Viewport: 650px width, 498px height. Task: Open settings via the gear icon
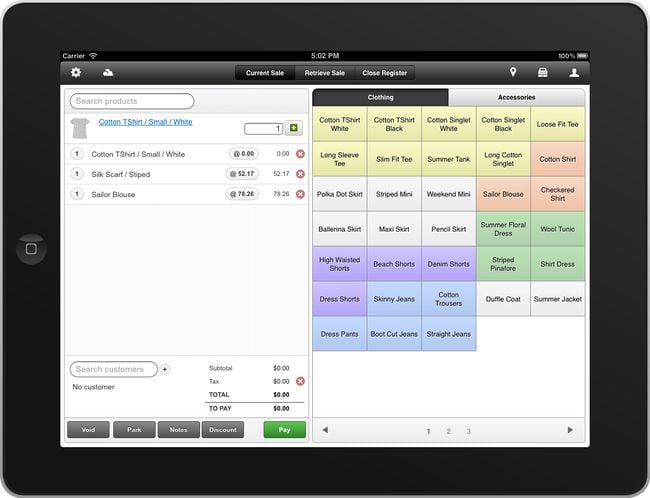[76, 73]
